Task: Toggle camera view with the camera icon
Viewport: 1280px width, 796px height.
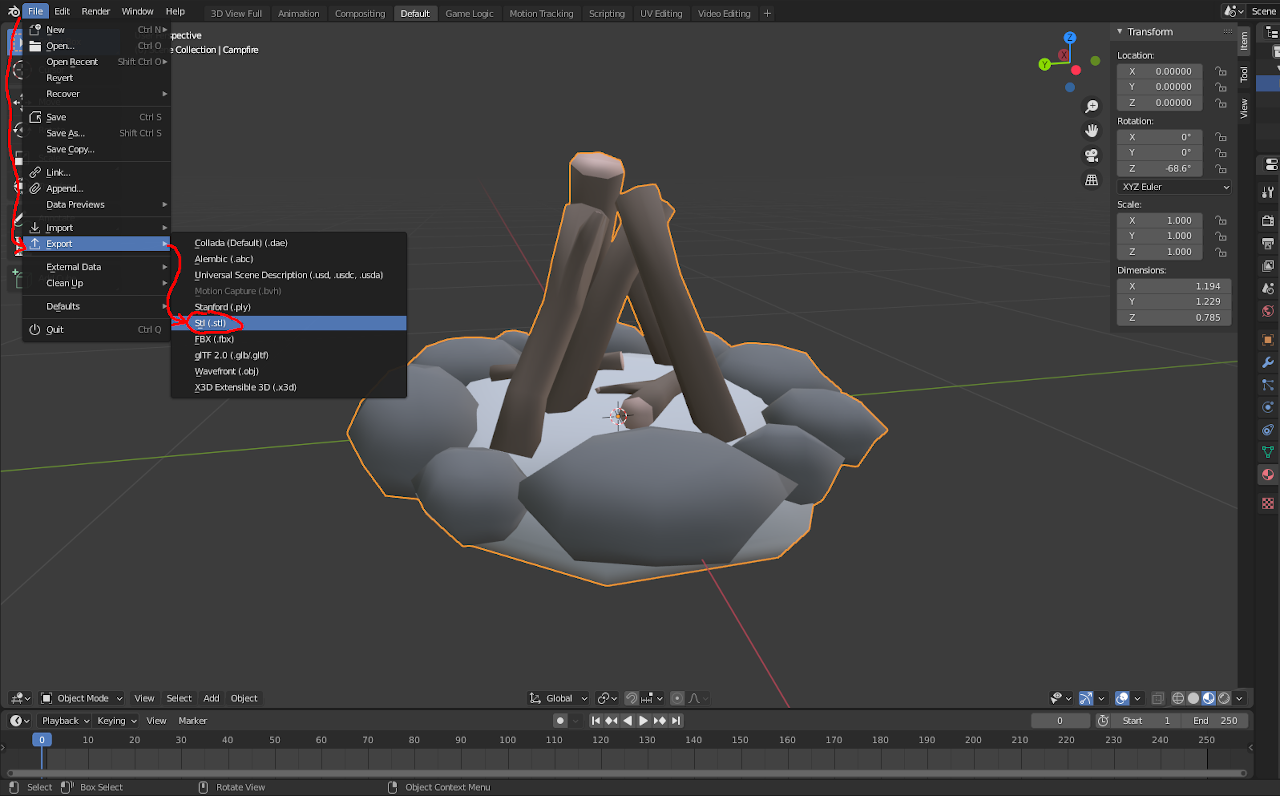Action: (x=1091, y=155)
